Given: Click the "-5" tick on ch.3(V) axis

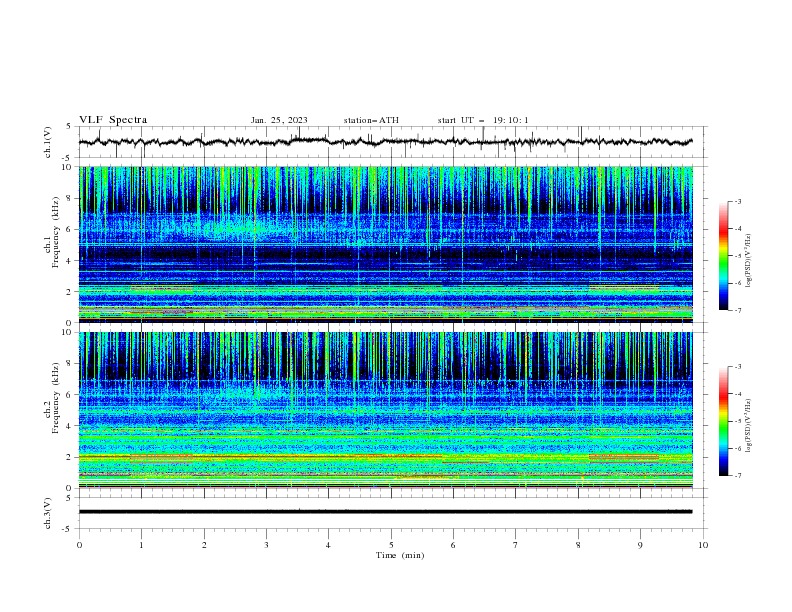Looking at the screenshot, I should click(x=68, y=529).
